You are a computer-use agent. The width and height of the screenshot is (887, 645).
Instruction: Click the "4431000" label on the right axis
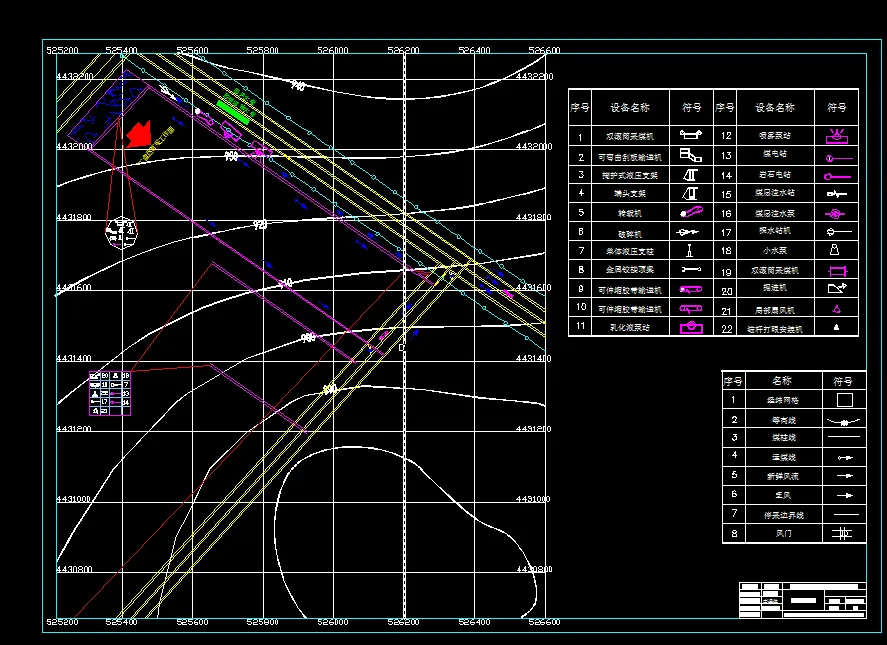coord(533,499)
